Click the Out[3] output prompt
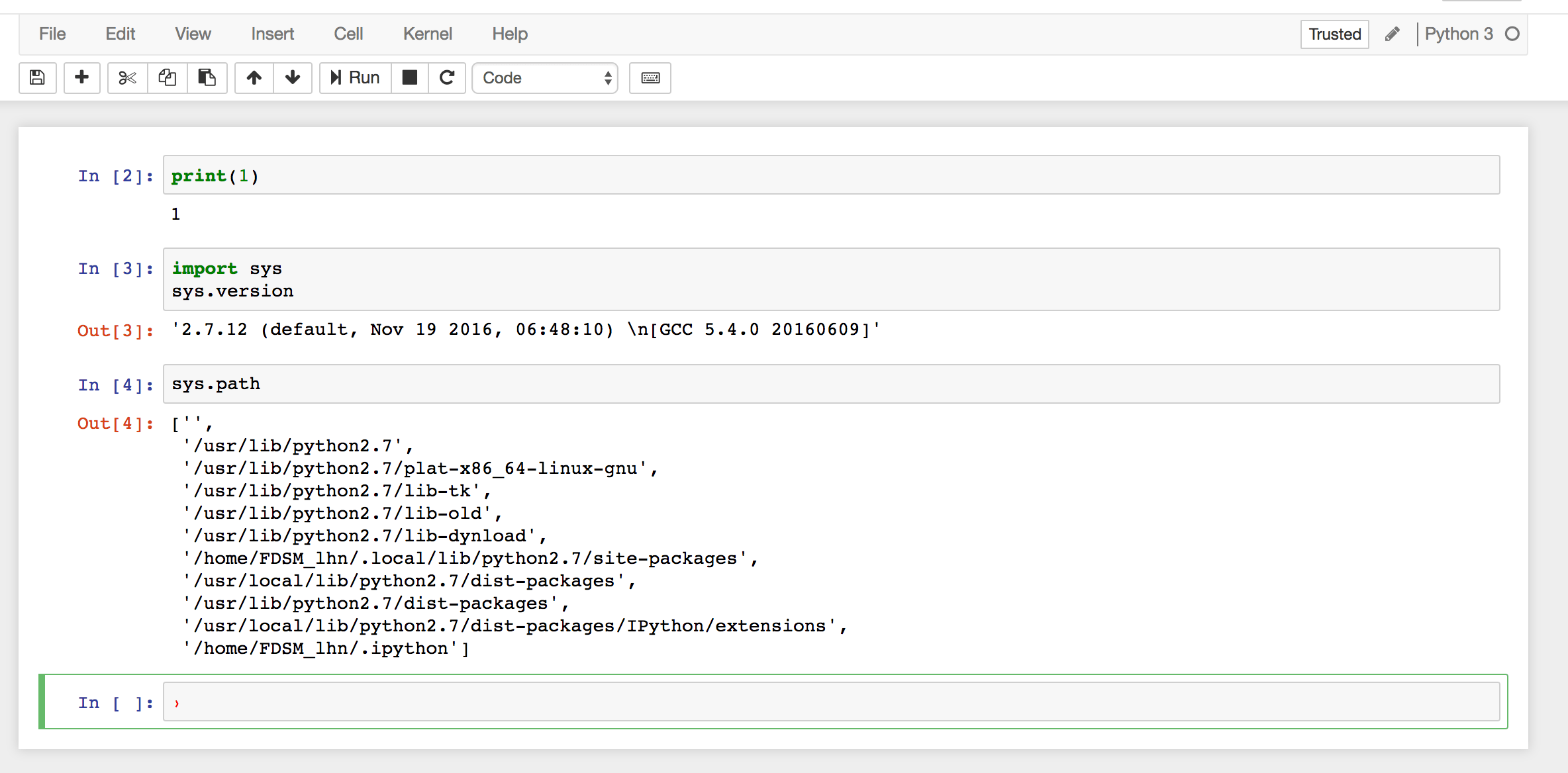Screen dimensions: 1568x773 point(116,330)
